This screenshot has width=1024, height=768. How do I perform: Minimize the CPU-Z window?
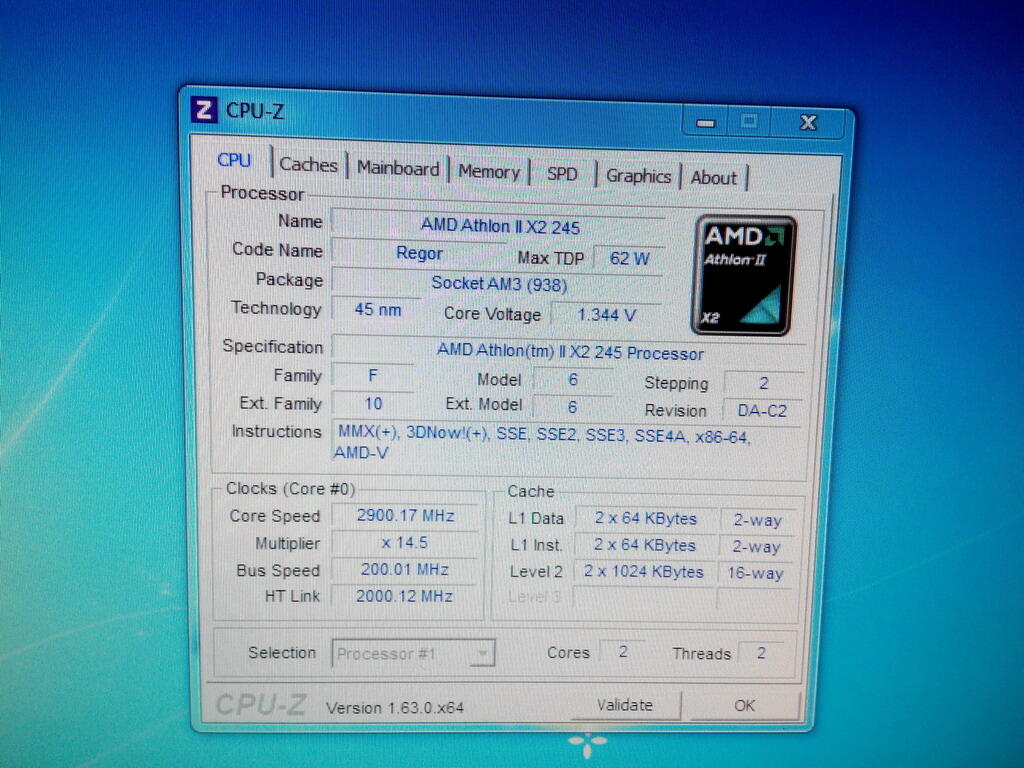click(705, 123)
